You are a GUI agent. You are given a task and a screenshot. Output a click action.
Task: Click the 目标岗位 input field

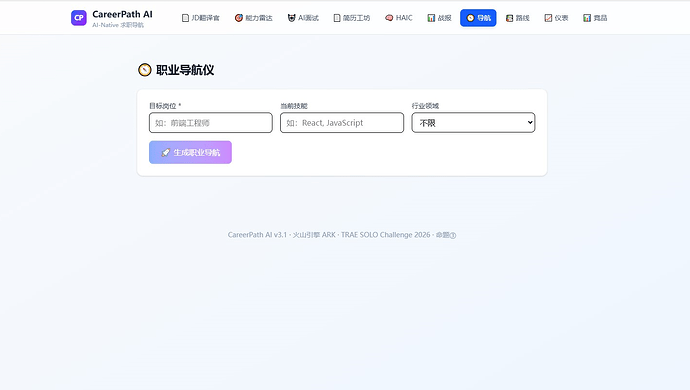tap(211, 123)
